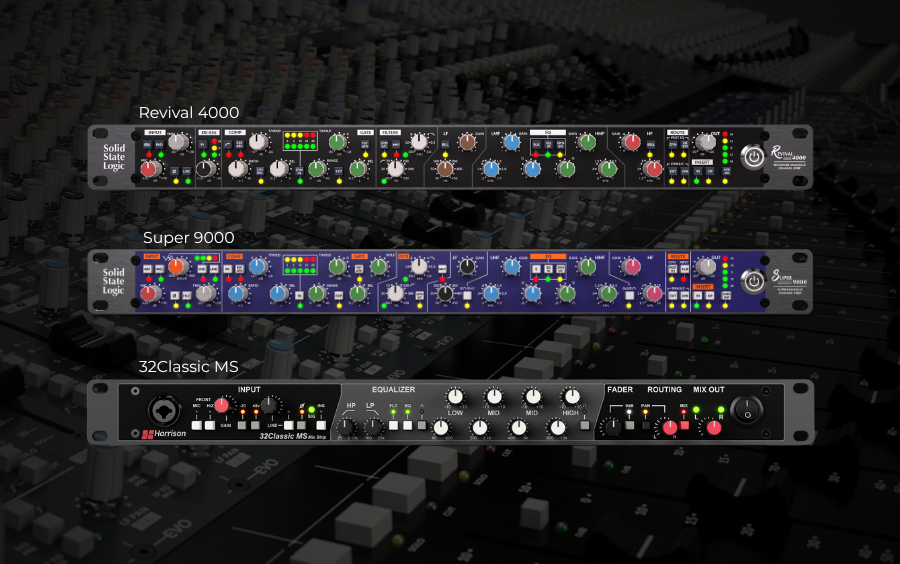Click the Revival 4000 OUT level knob
This screenshot has width=900, height=564.
pyautogui.click(x=707, y=143)
